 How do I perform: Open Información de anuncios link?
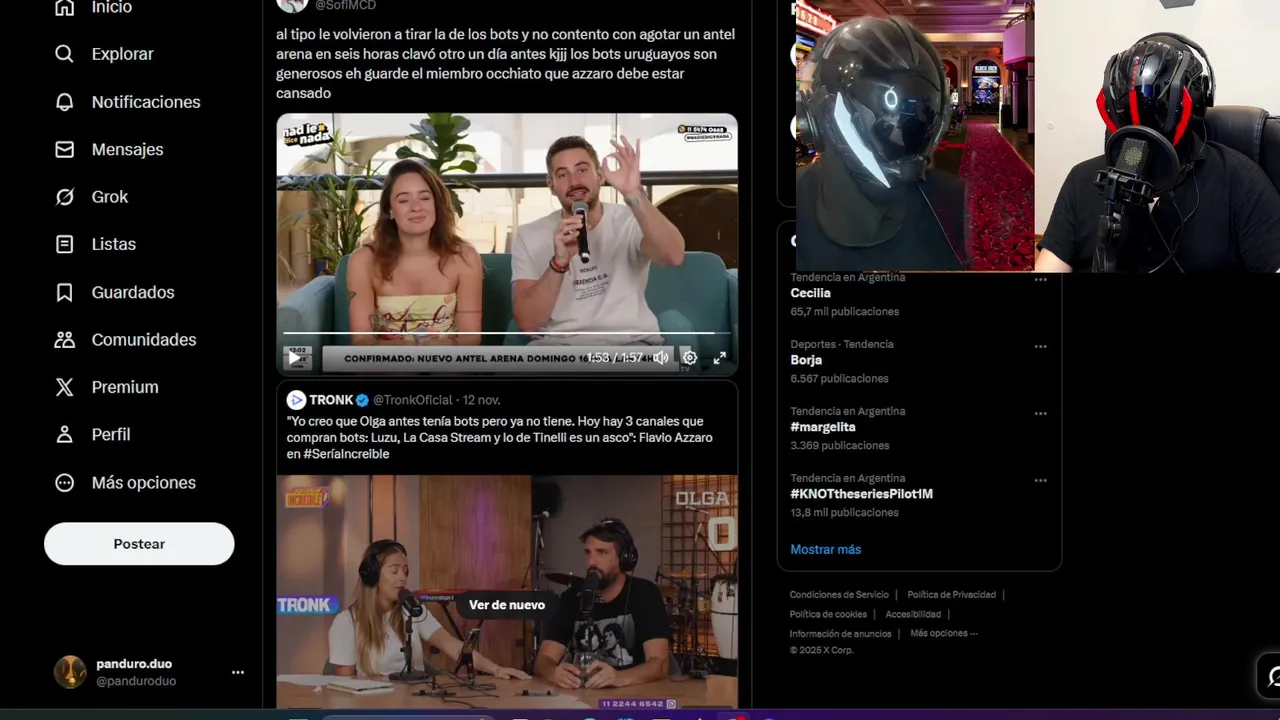click(x=840, y=634)
